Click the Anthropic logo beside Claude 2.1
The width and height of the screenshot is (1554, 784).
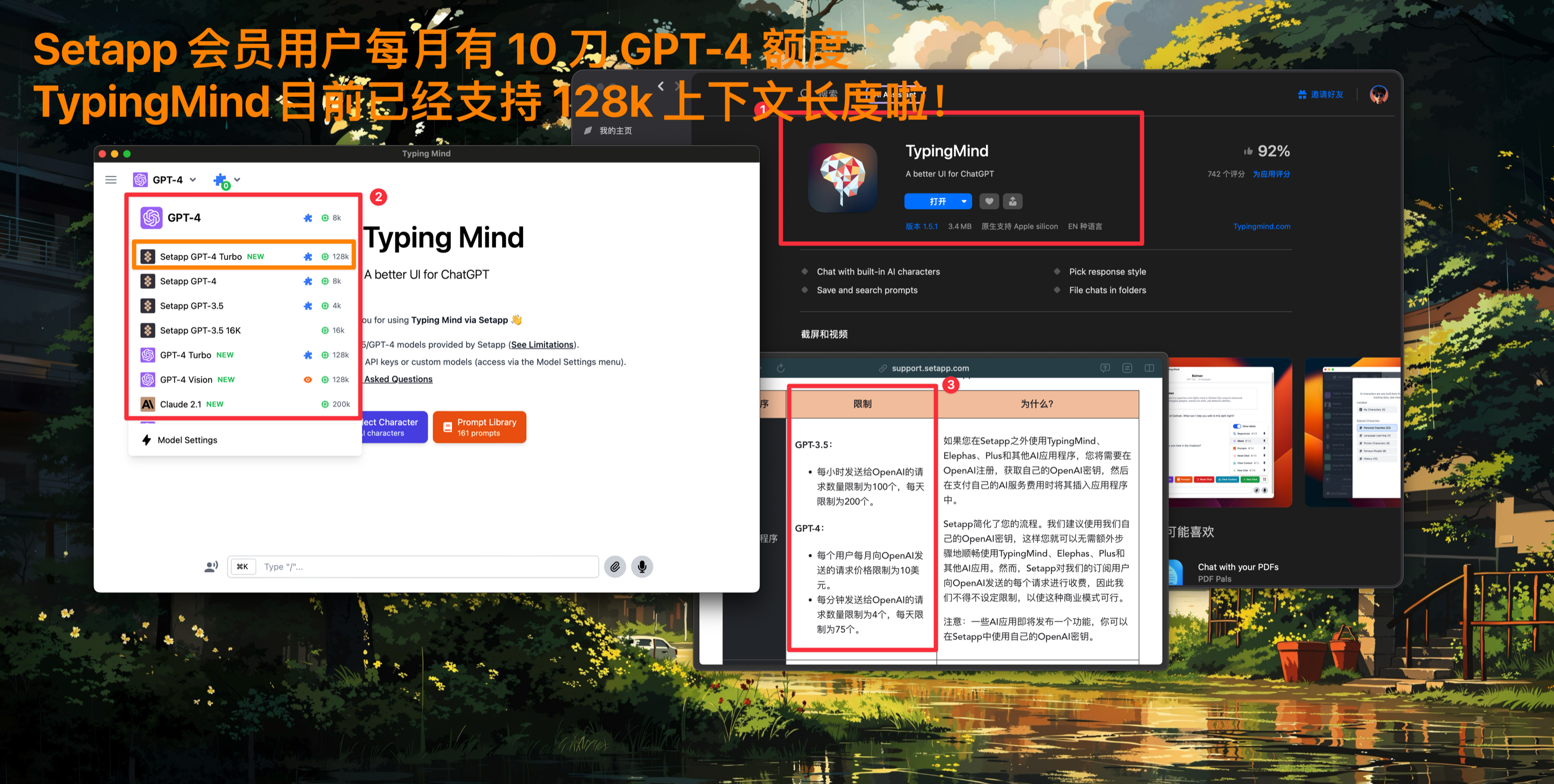coord(148,404)
